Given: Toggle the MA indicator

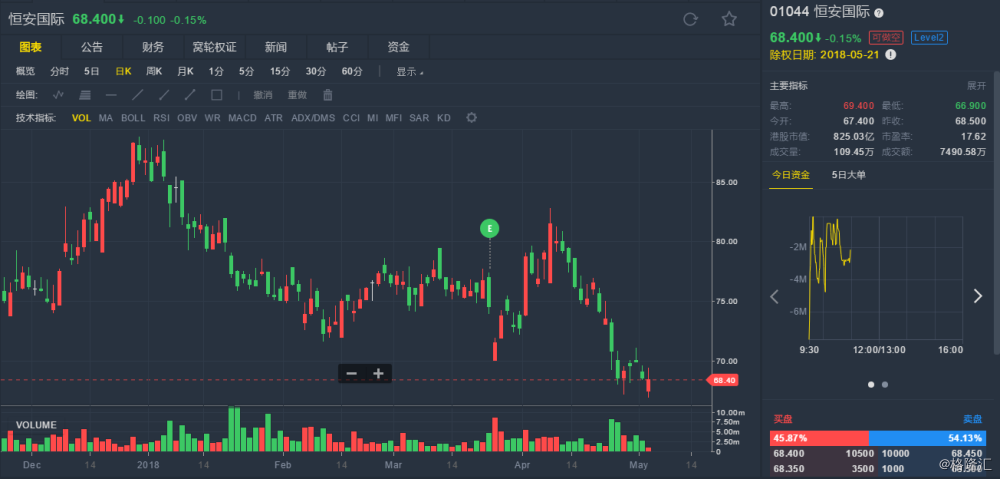Looking at the screenshot, I should coord(106,117).
